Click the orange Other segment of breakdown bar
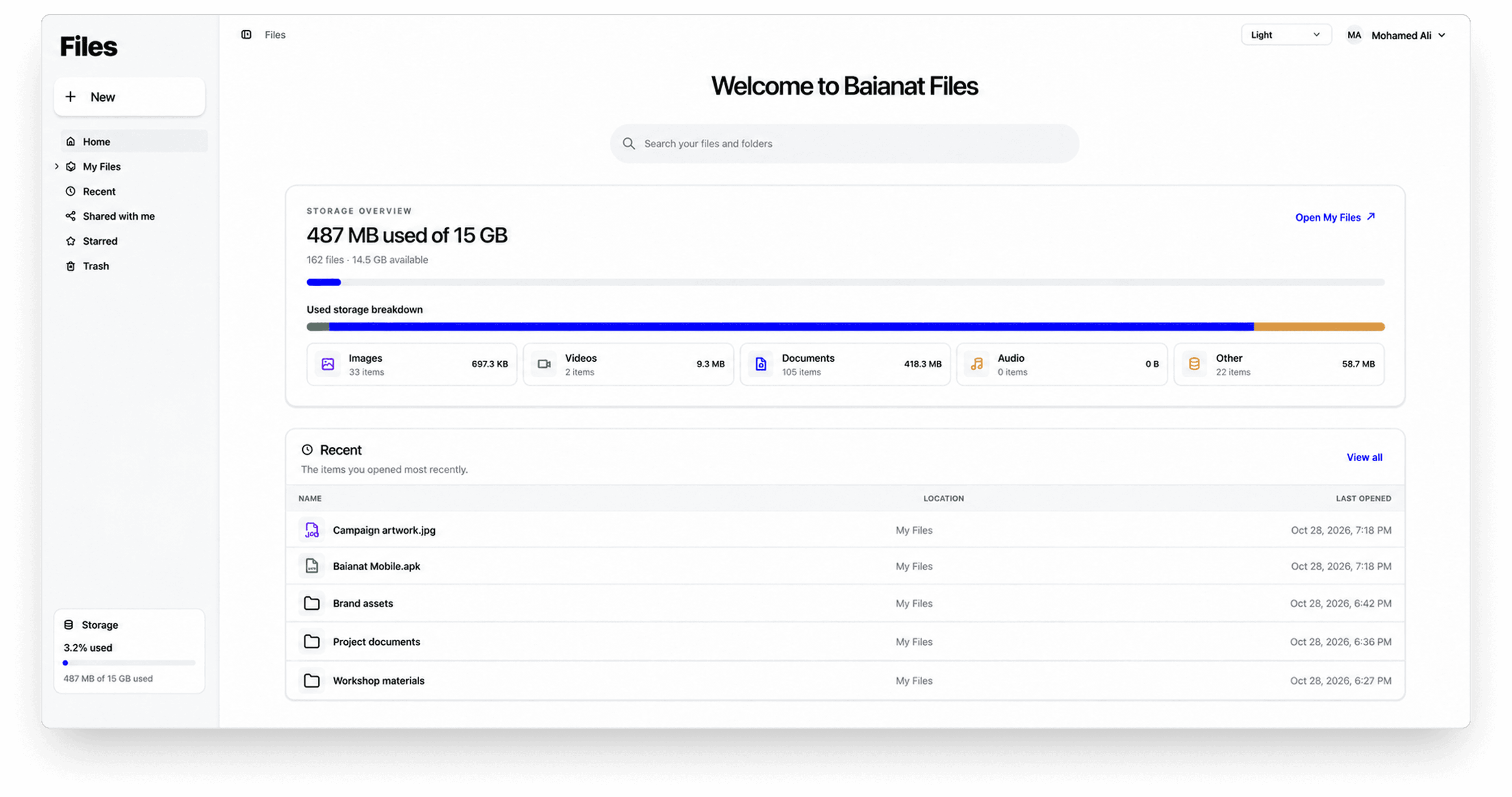1512x797 pixels. click(x=1319, y=327)
